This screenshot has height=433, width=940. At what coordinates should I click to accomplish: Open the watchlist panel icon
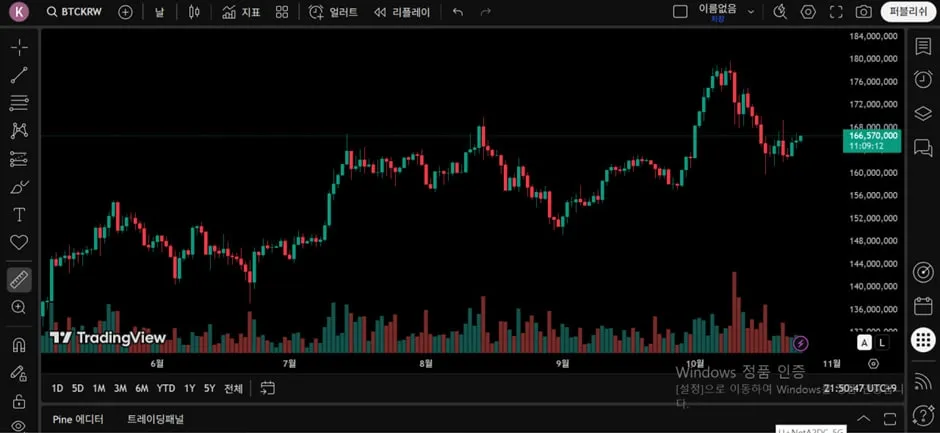click(923, 47)
